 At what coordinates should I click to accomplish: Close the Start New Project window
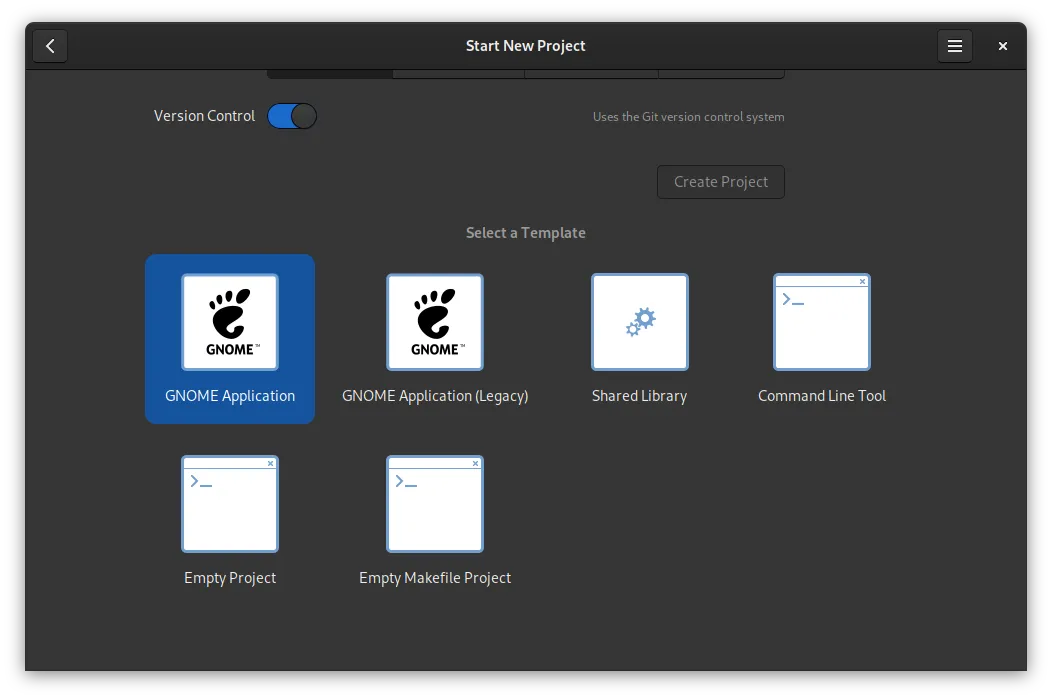[1002, 46]
